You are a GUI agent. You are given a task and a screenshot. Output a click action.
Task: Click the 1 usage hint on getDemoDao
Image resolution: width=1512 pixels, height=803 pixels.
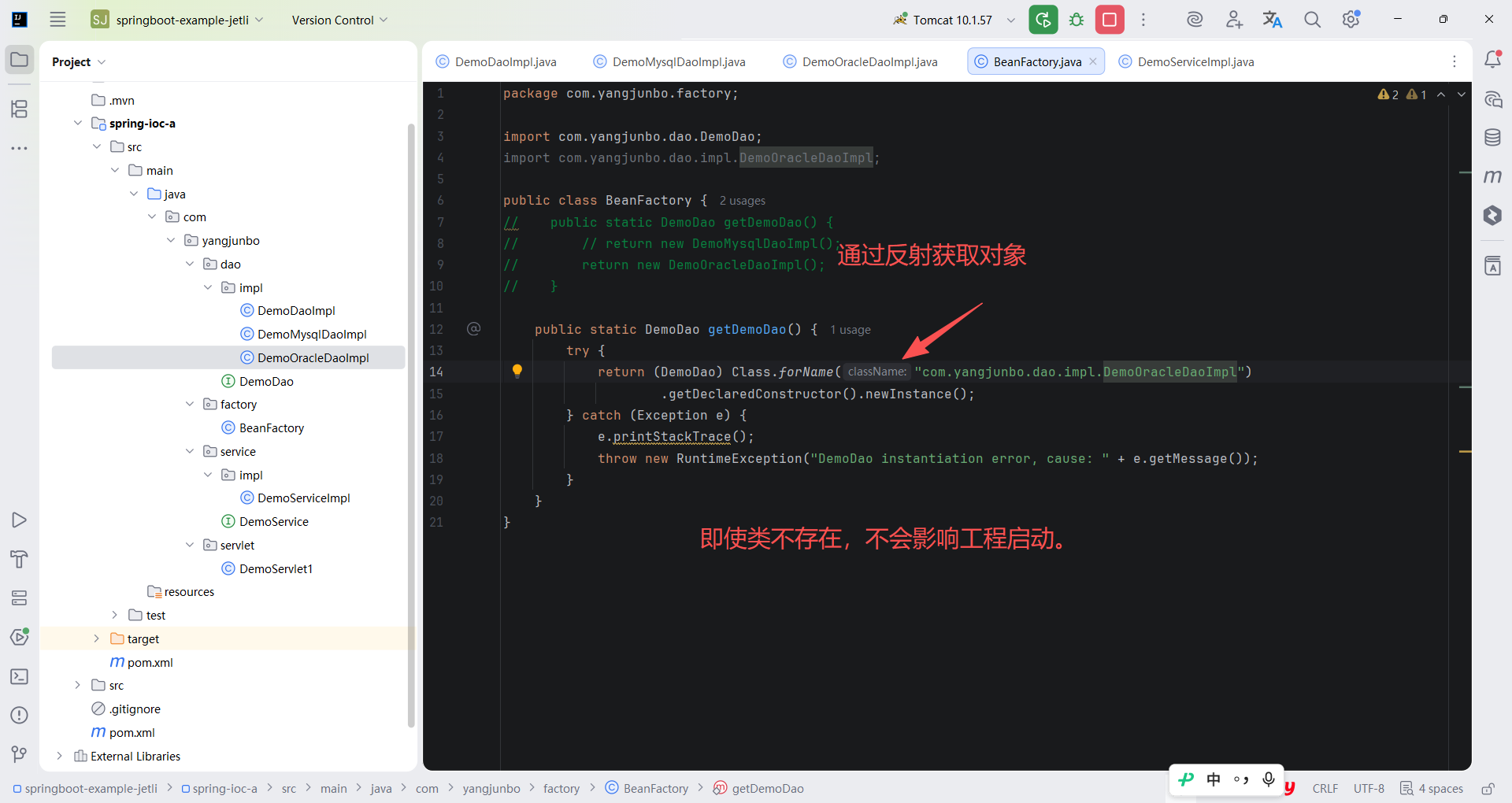pos(850,330)
